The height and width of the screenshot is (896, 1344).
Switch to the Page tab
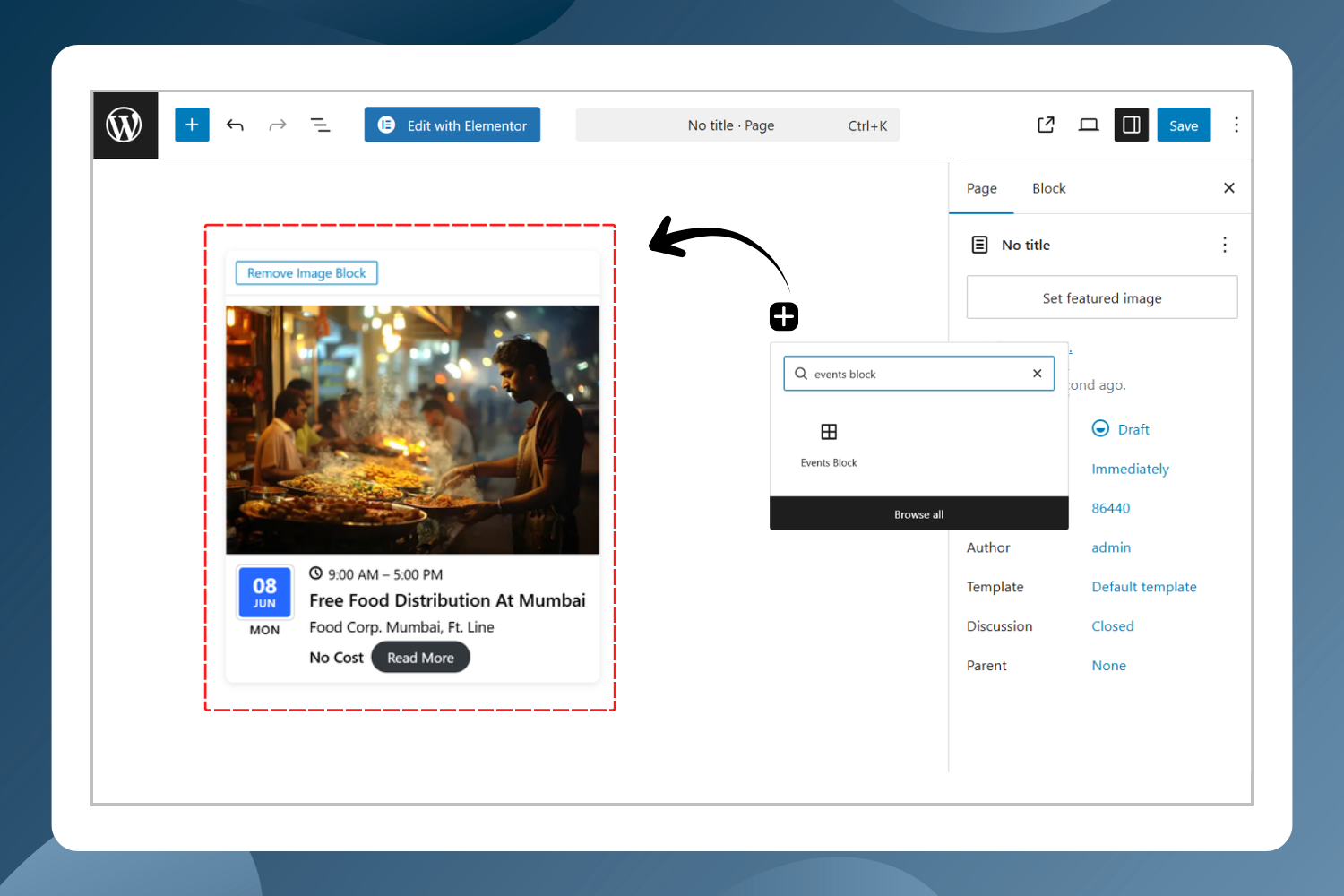click(981, 188)
